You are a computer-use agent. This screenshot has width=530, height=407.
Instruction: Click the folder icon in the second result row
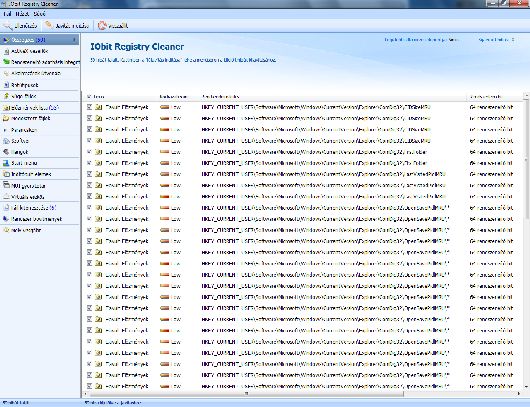click(99, 118)
